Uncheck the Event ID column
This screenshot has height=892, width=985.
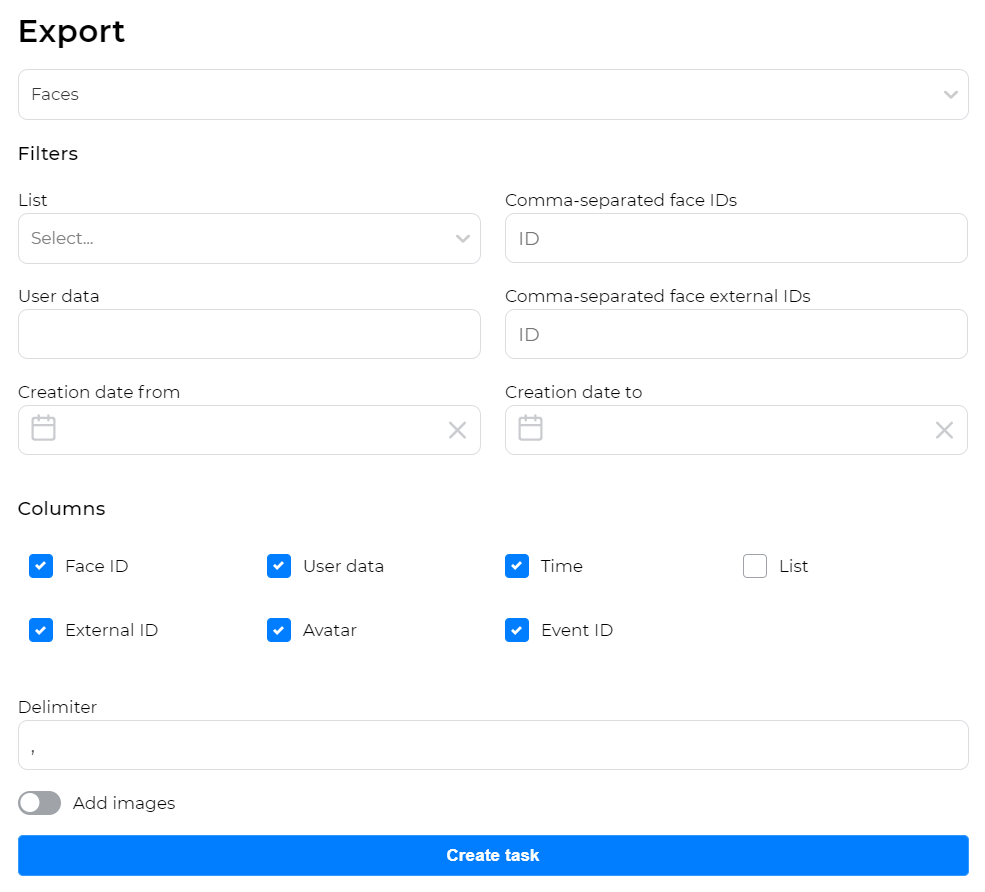[x=517, y=630]
